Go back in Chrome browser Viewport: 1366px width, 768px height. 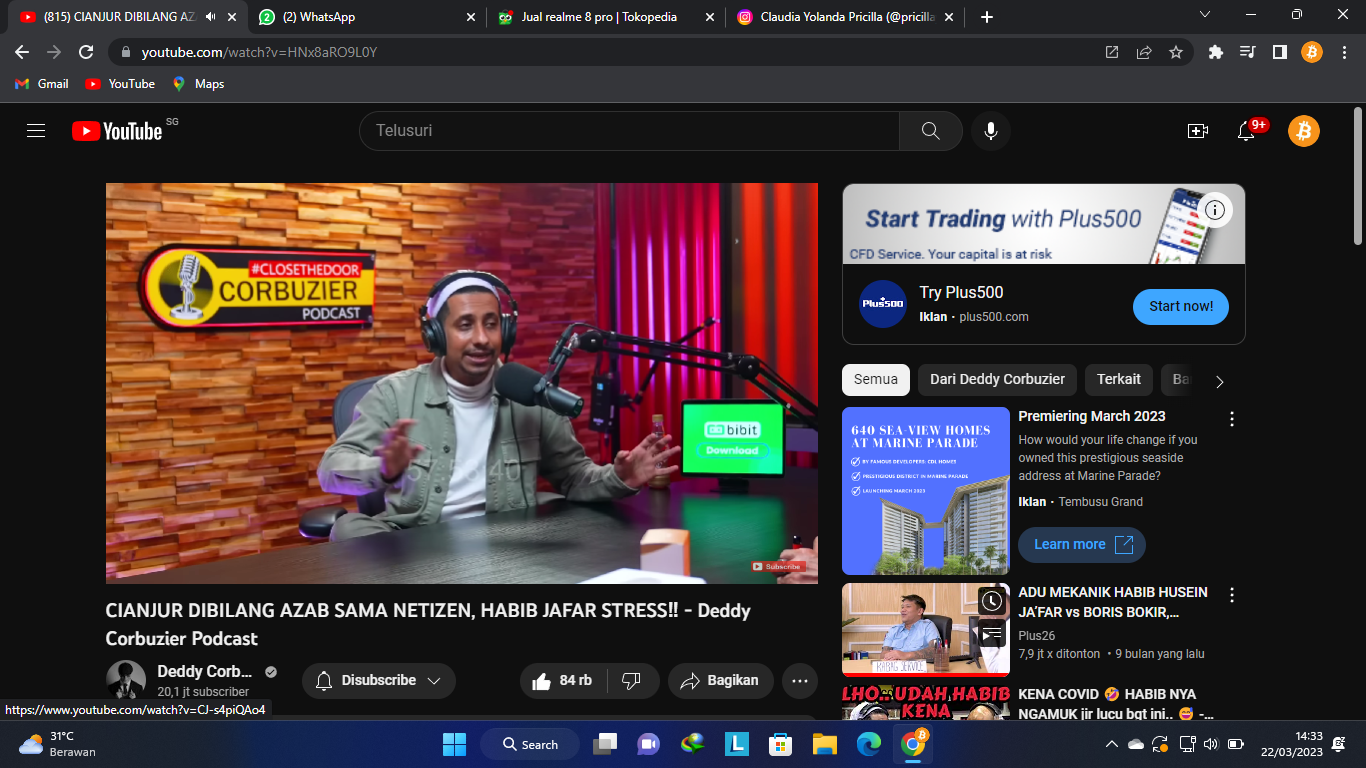pyautogui.click(x=22, y=52)
